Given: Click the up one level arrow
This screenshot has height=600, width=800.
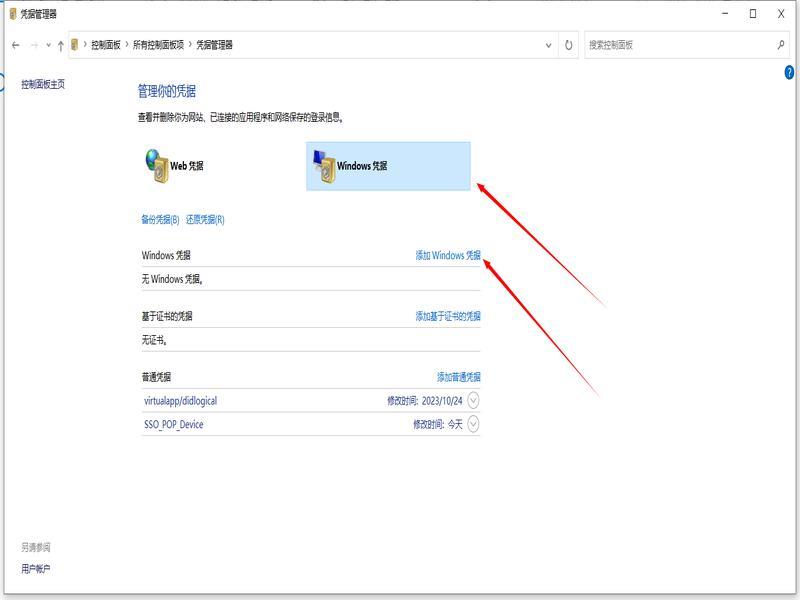Looking at the screenshot, I should 61,45.
